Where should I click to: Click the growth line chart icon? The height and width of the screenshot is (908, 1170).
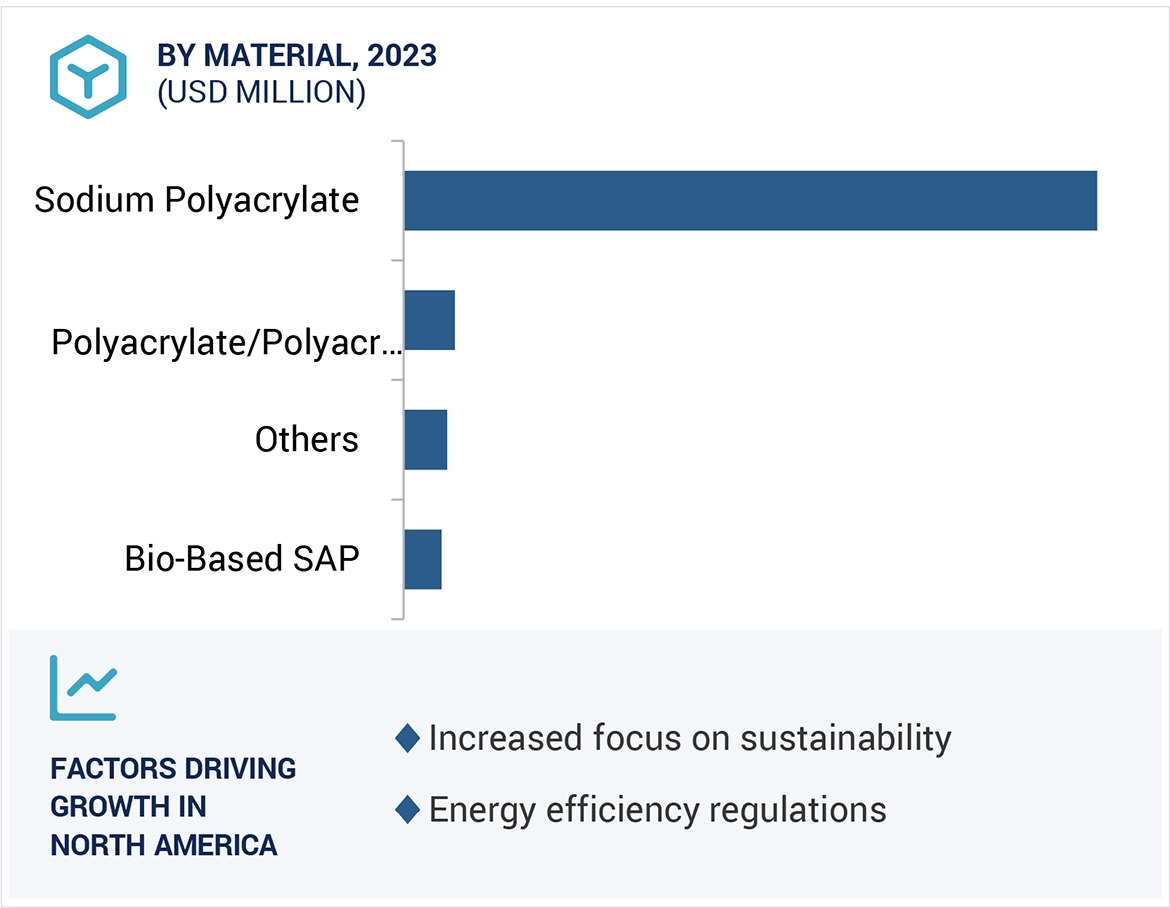coord(83,687)
